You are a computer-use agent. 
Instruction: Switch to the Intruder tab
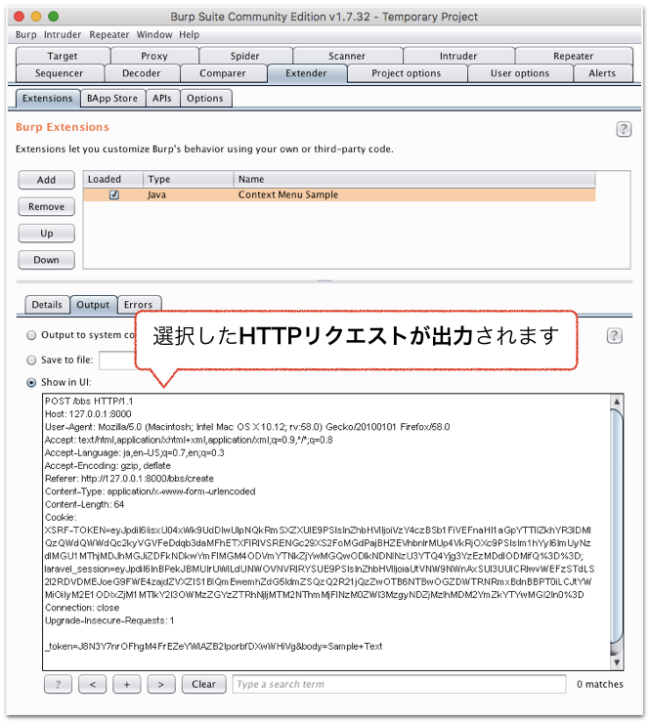(458, 56)
